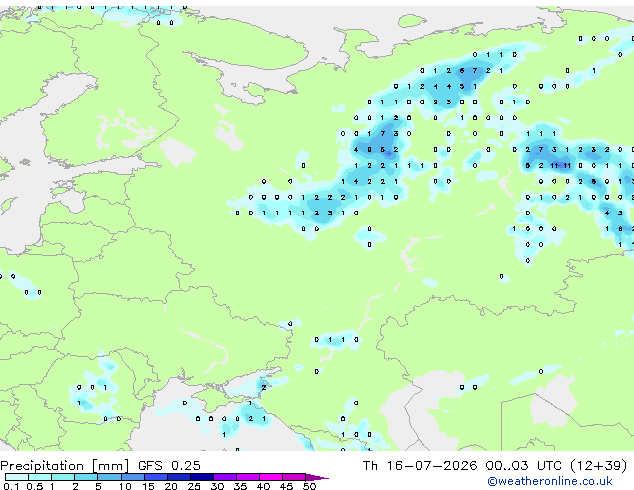
Task: Click the '20' legend scale label
Action: coord(171,486)
